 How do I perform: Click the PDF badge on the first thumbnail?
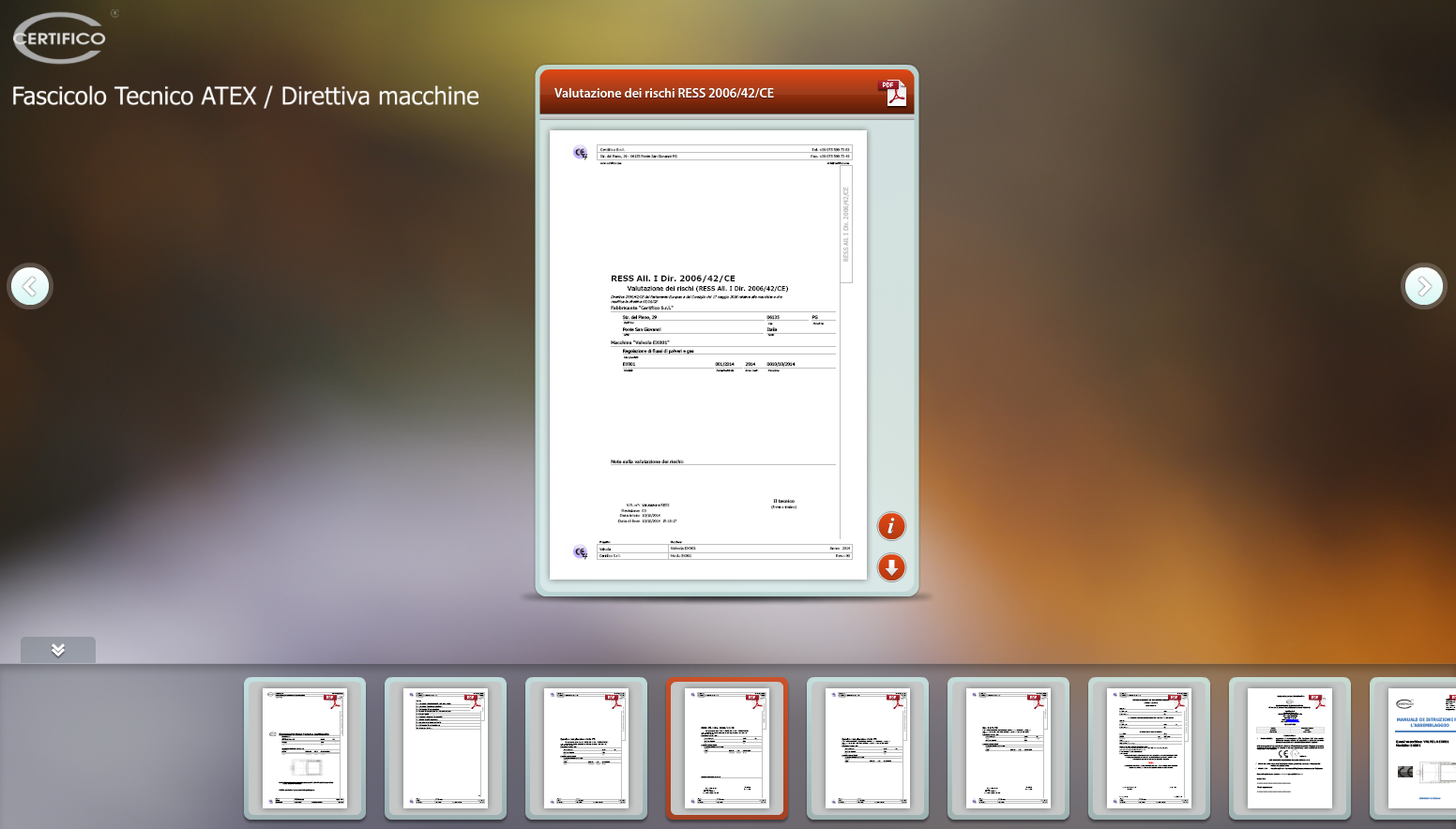[x=332, y=701]
